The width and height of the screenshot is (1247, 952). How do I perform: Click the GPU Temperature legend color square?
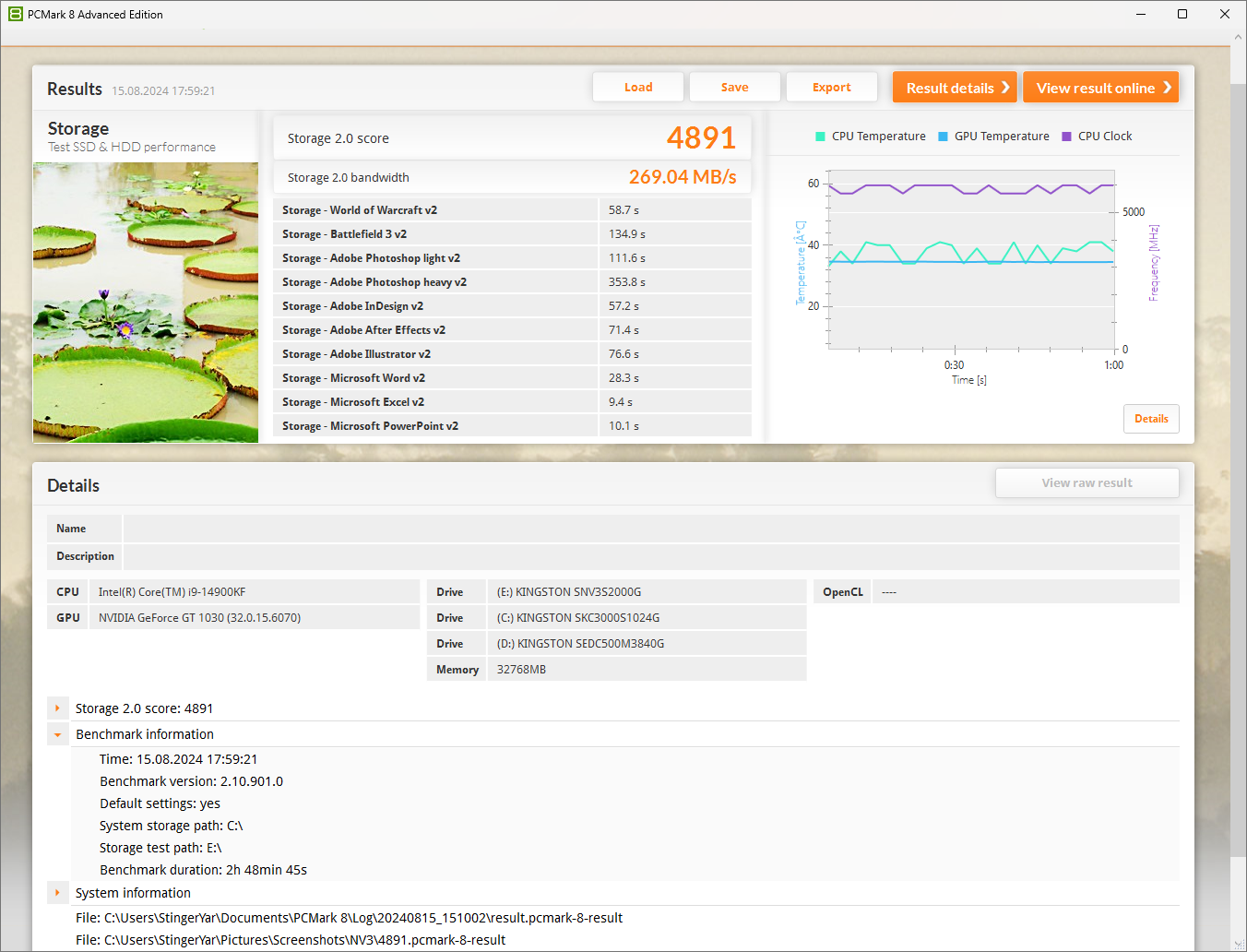pos(943,137)
